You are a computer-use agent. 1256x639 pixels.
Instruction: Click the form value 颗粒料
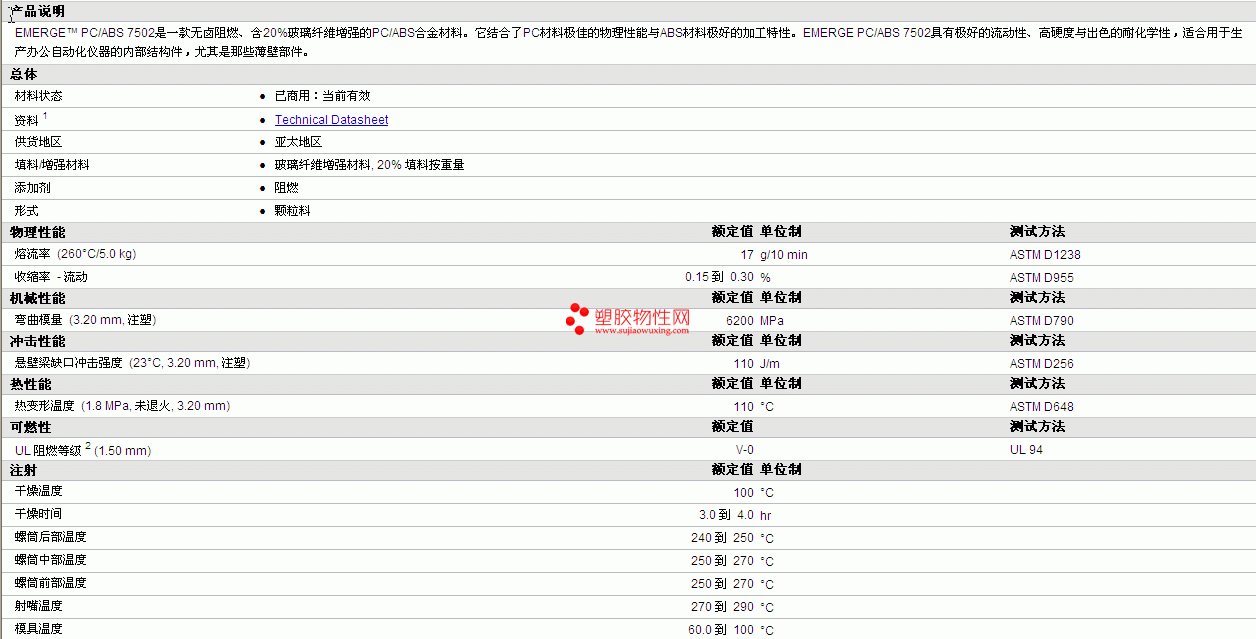coord(292,211)
